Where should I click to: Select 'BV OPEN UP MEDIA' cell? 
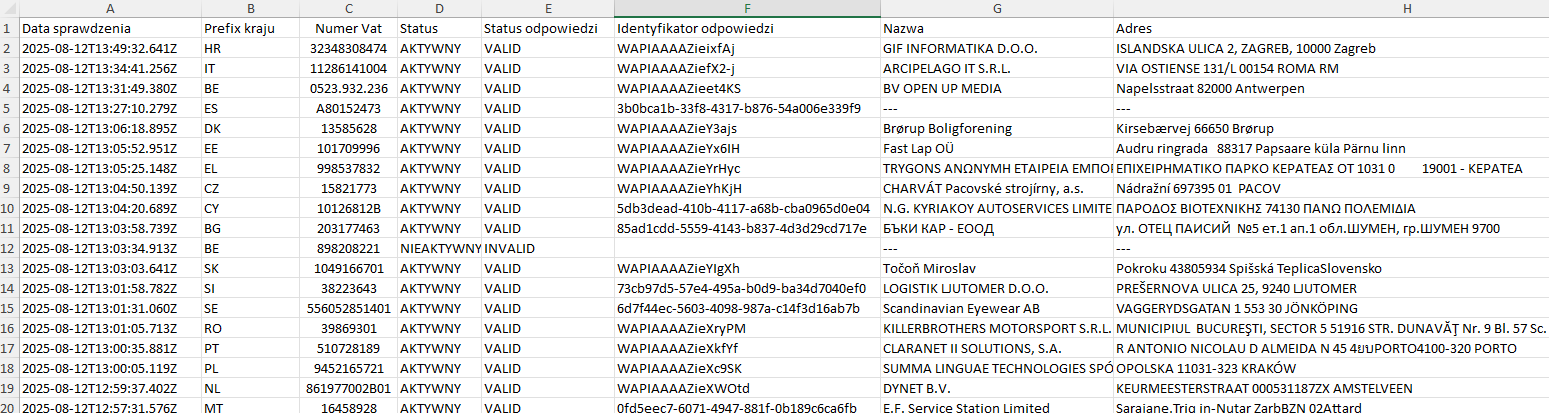click(x=996, y=88)
